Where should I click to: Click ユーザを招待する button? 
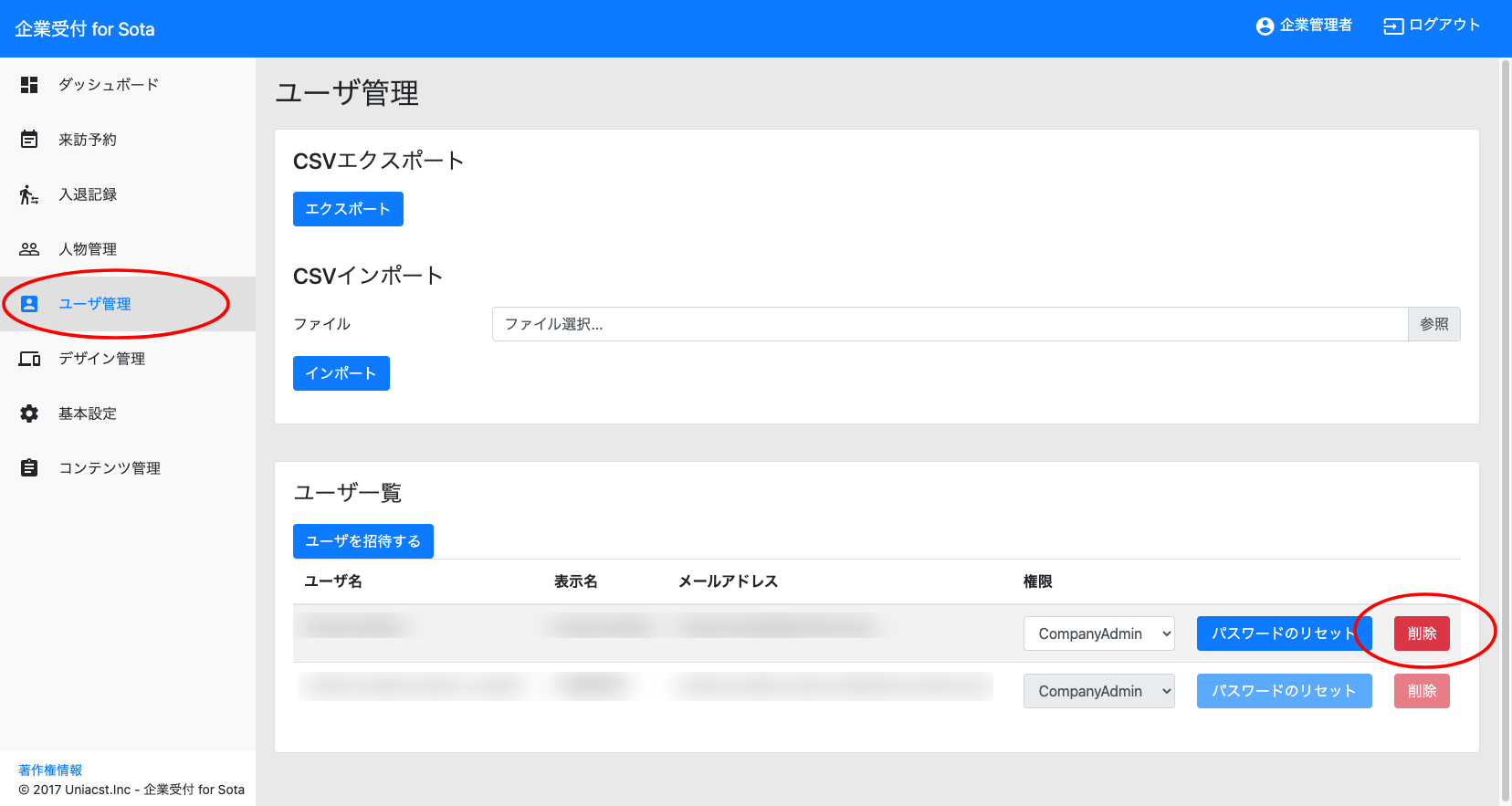coord(363,541)
